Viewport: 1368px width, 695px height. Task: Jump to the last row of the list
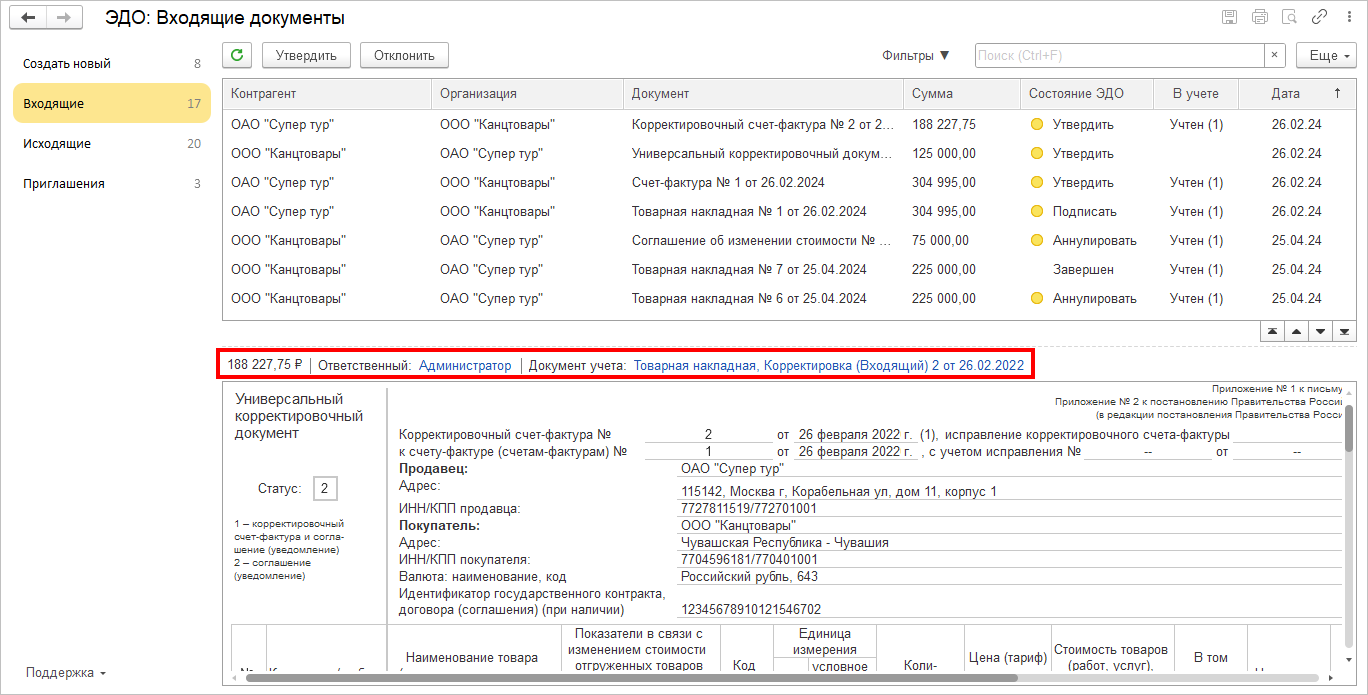(x=1345, y=331)
